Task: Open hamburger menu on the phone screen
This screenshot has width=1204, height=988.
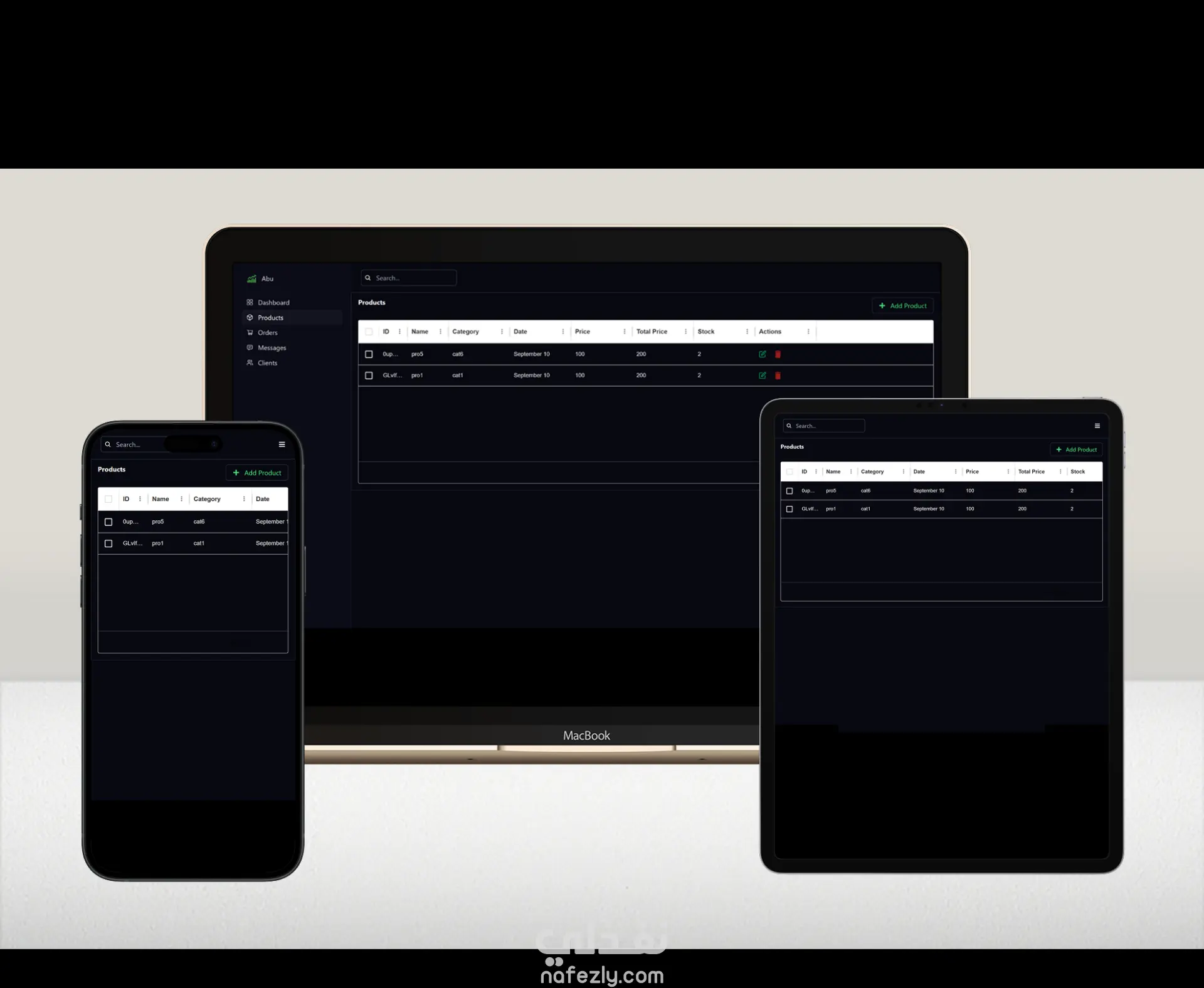Action: (282, 444)
